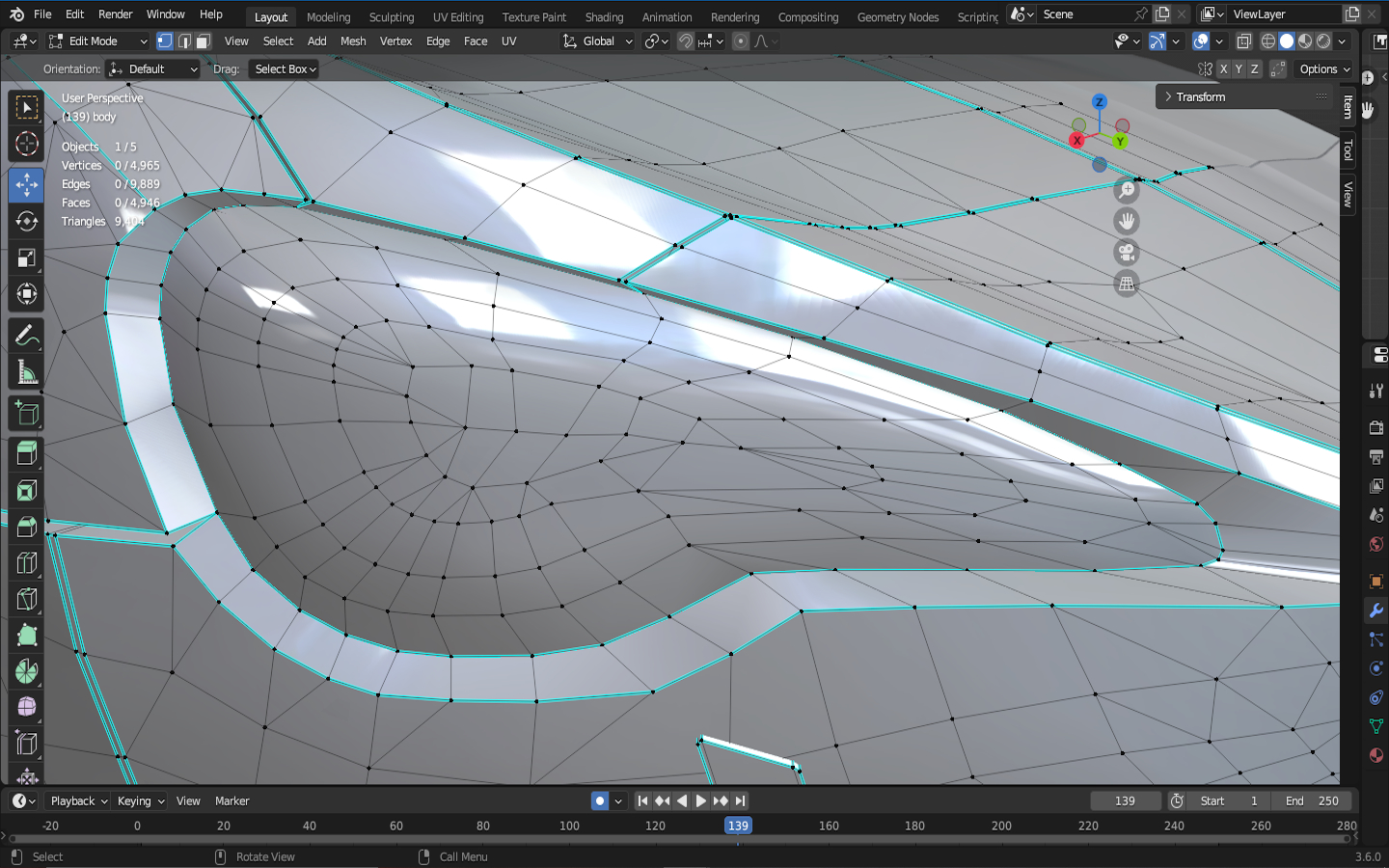The image size is (1389, 868).
Task: Toggle camera view with camera gizmo
Action: 1127,253
